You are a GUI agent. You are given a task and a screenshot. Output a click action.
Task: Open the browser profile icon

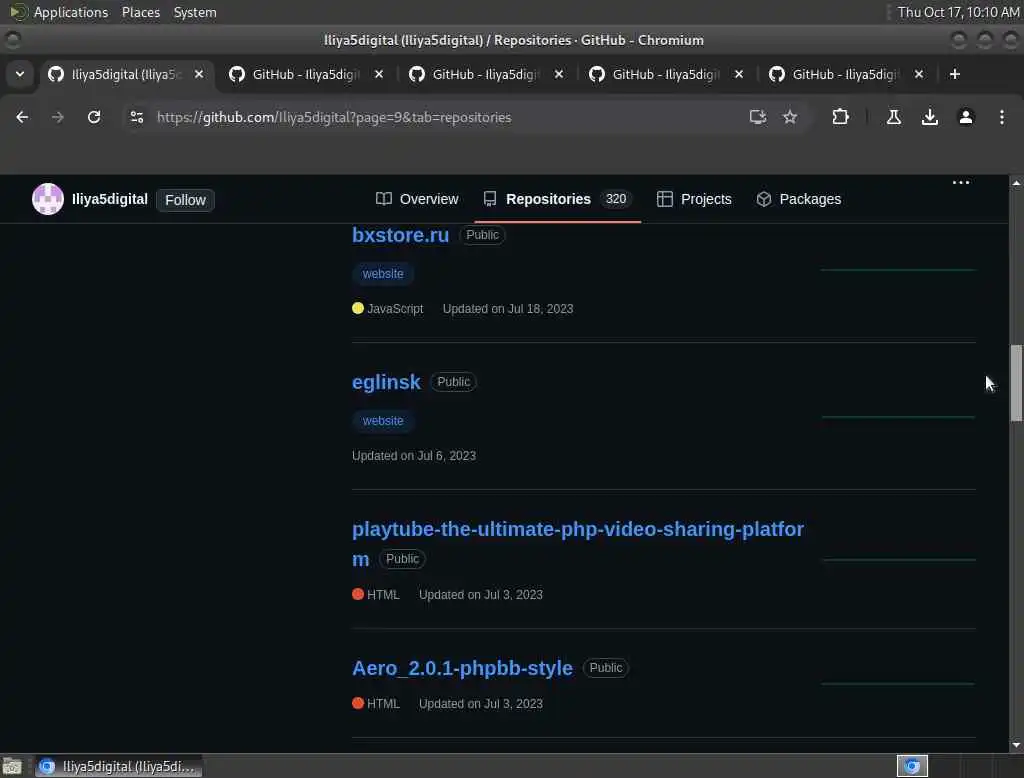[x=966, y=117]
